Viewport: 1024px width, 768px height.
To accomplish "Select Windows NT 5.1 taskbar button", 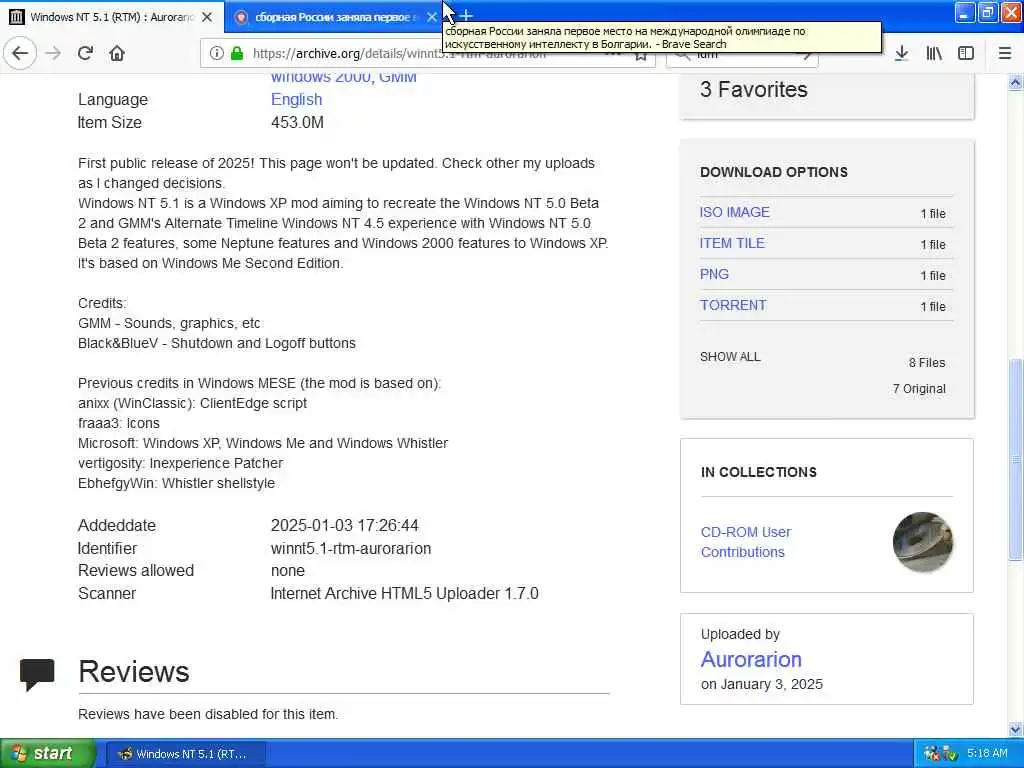I will pos(185,754).
